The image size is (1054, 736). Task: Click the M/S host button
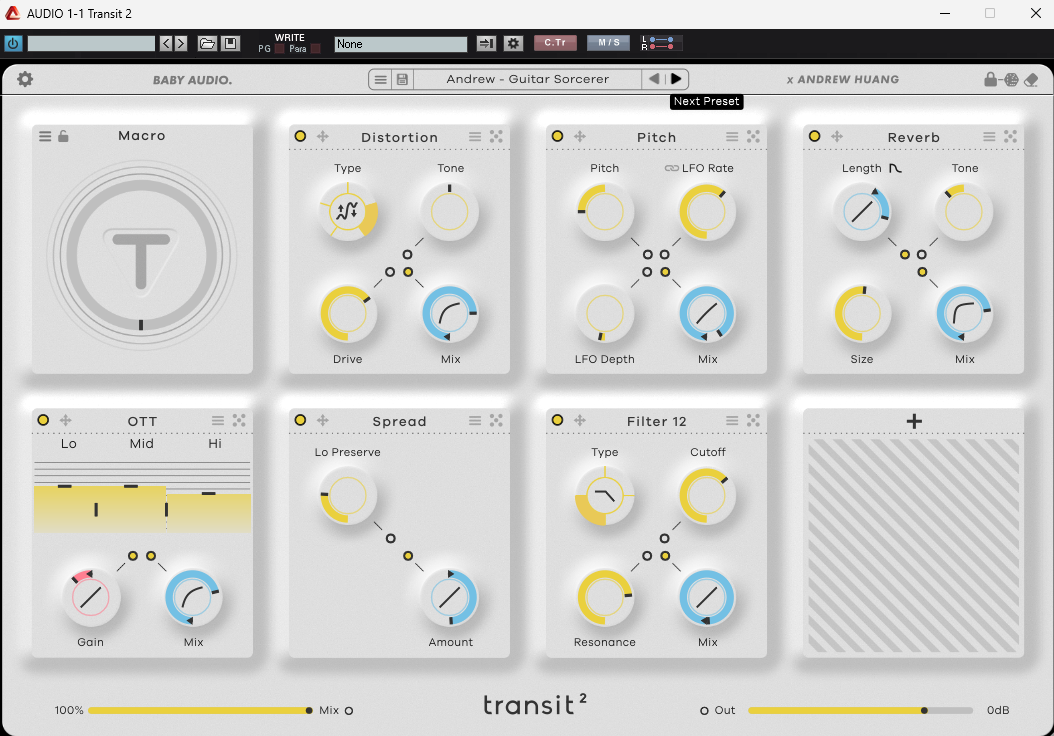[609, 43]
